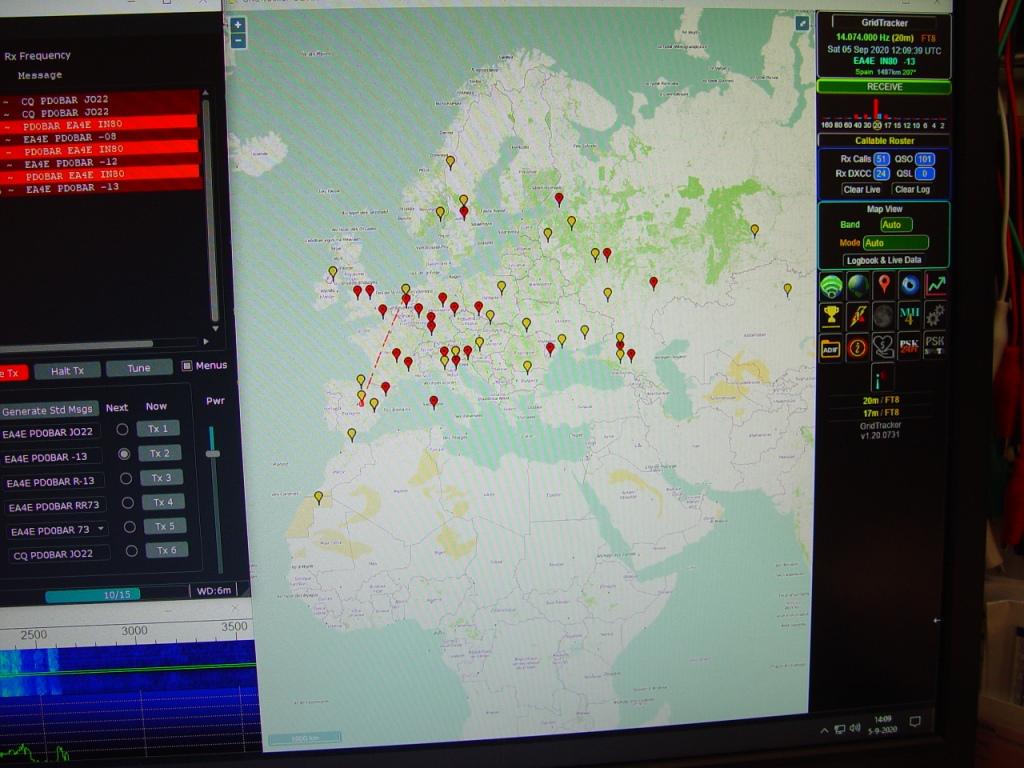Click the message list scroll-down arrow
This screenshot has width=1024, height=768.
tap(215, 328)
